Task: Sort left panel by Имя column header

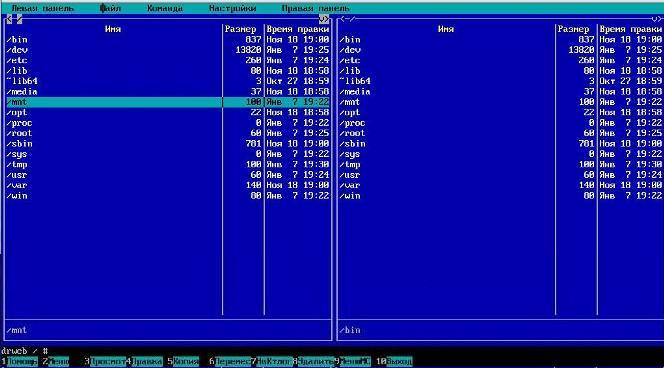Action: point(113,29)
